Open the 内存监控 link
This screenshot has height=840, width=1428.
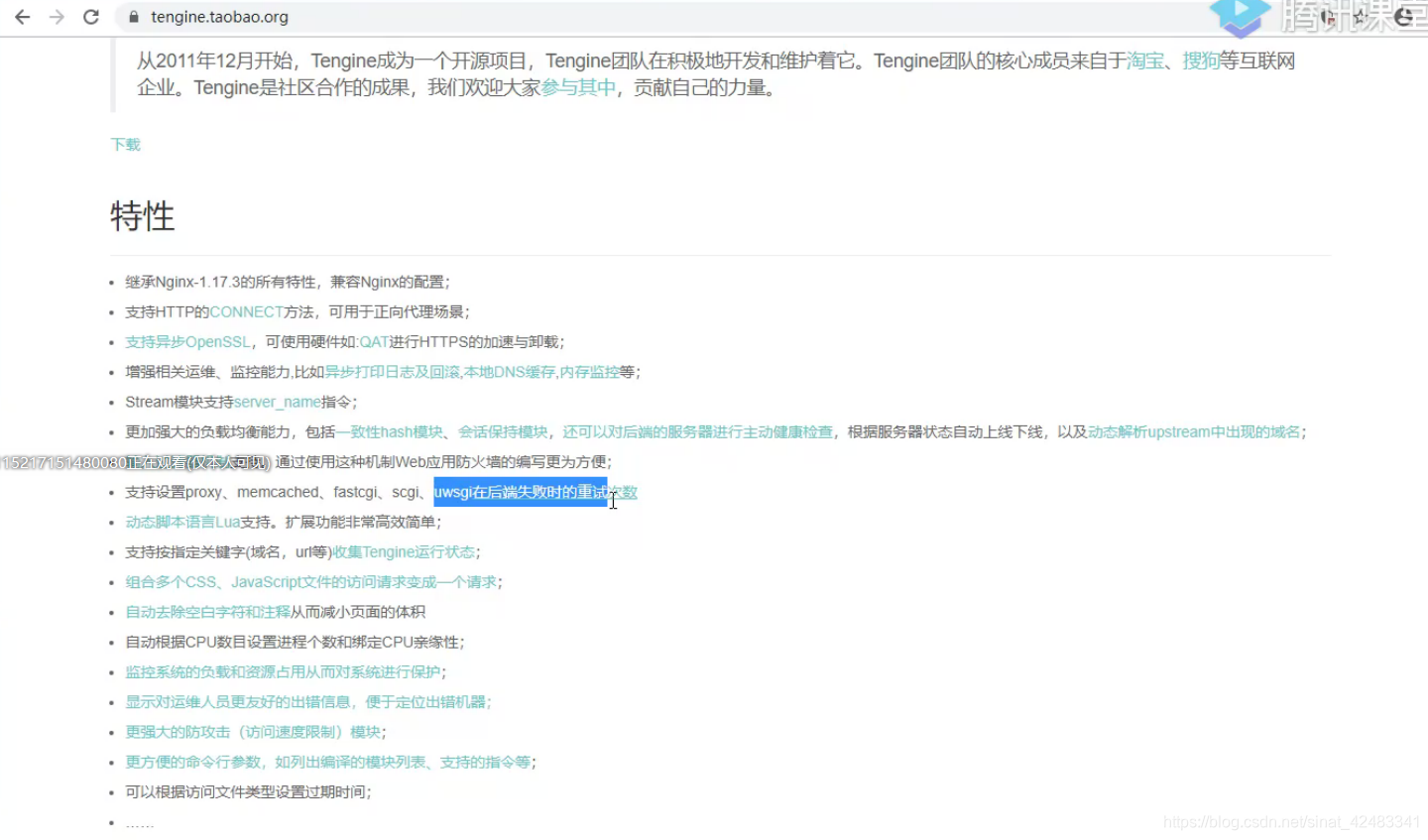589,372
